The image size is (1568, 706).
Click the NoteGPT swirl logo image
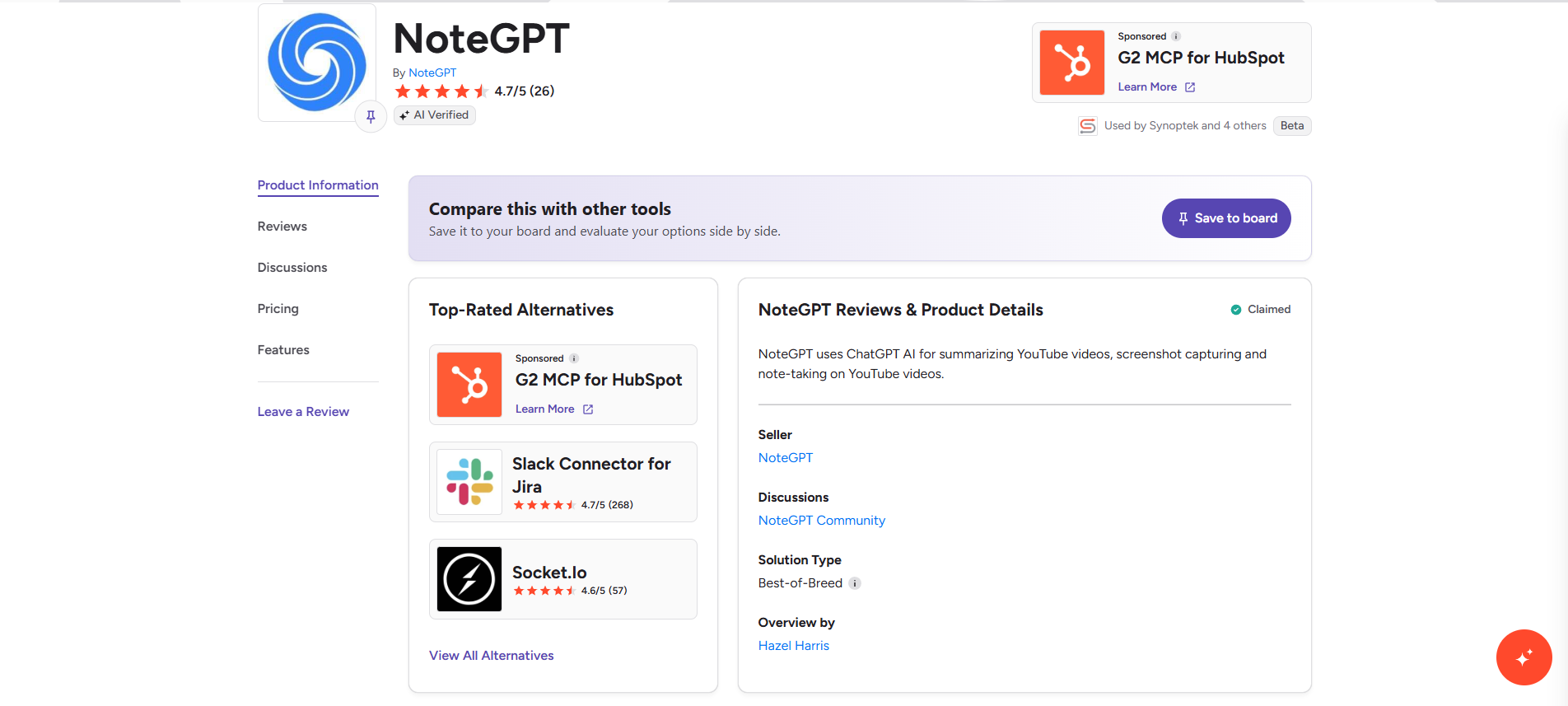(x=317, y=63)
